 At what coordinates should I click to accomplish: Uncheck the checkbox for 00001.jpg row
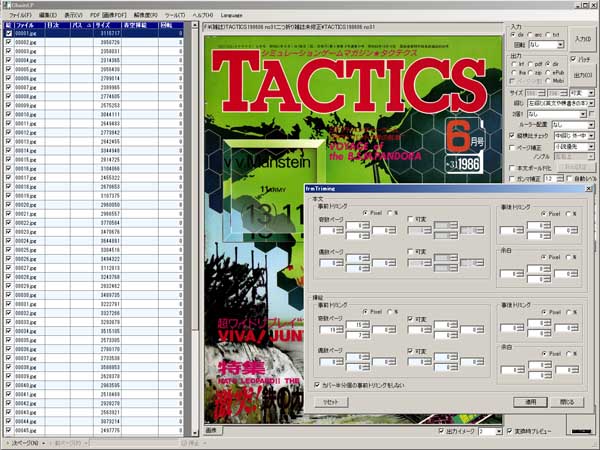tap(8, 33)
